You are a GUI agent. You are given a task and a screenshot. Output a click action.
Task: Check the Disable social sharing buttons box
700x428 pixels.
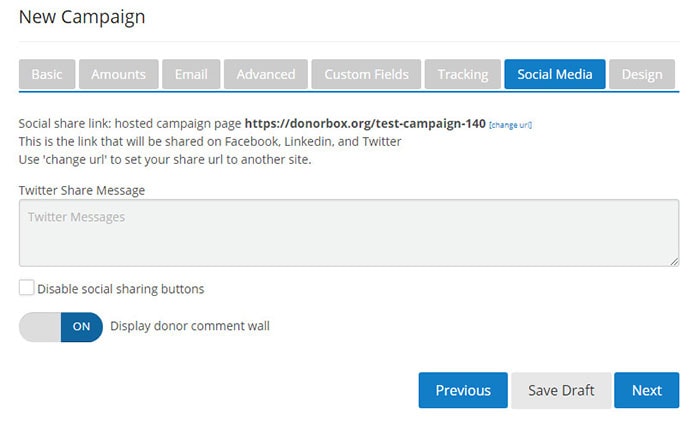click(x=26, y=289)
